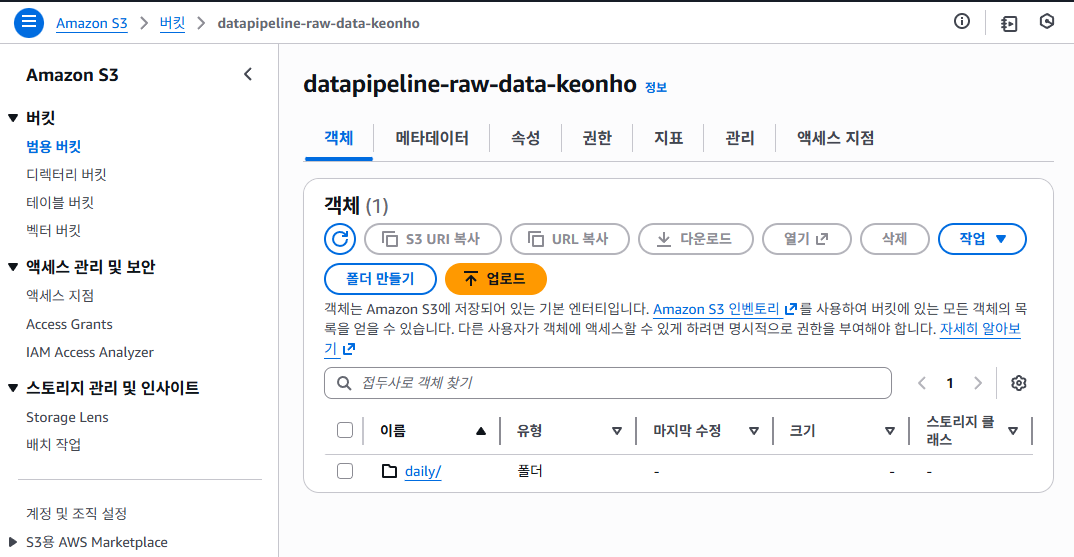Open the CloudShell-style panel icon in header

point(1009,23)
